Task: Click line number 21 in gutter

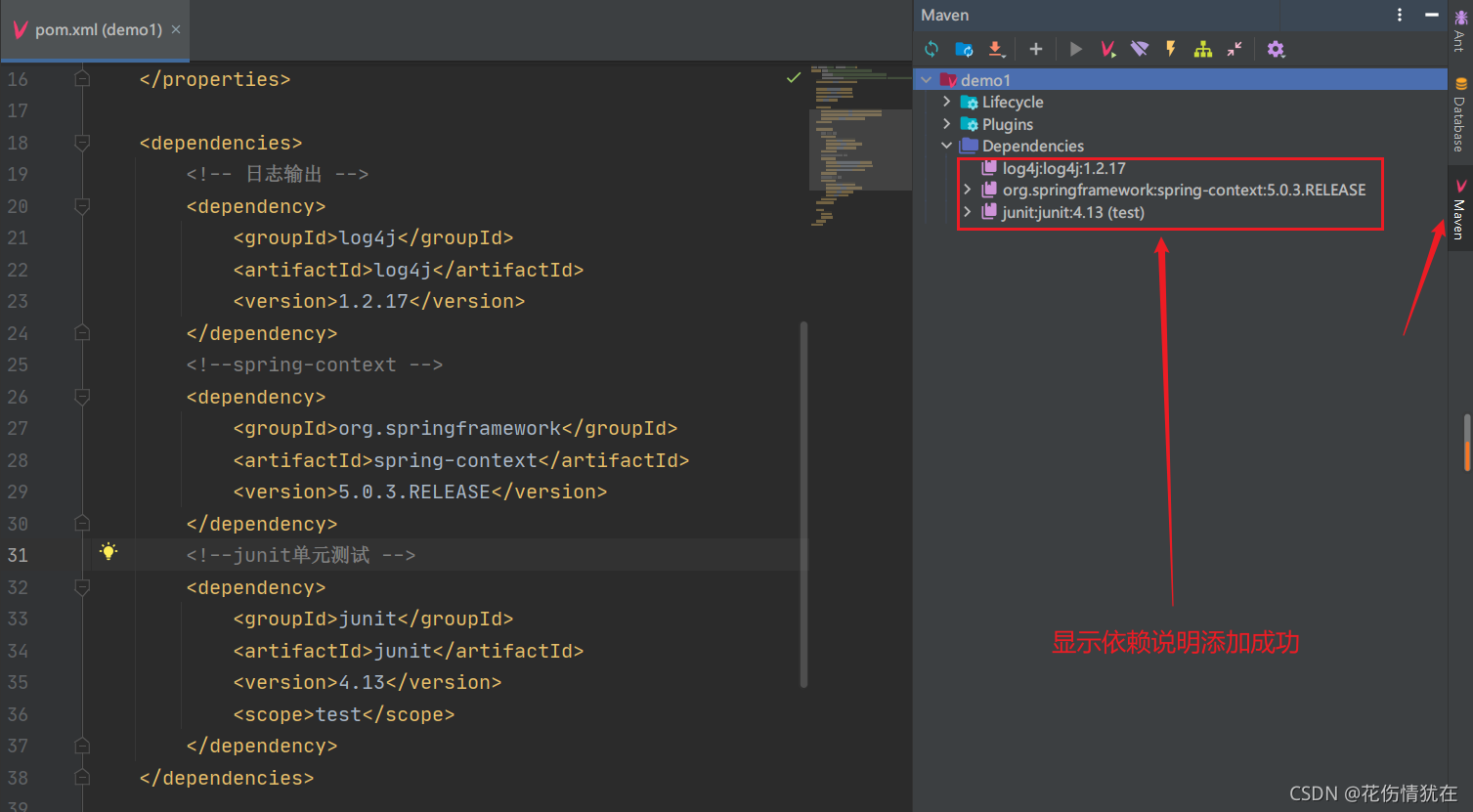Action: click(18, 237)
